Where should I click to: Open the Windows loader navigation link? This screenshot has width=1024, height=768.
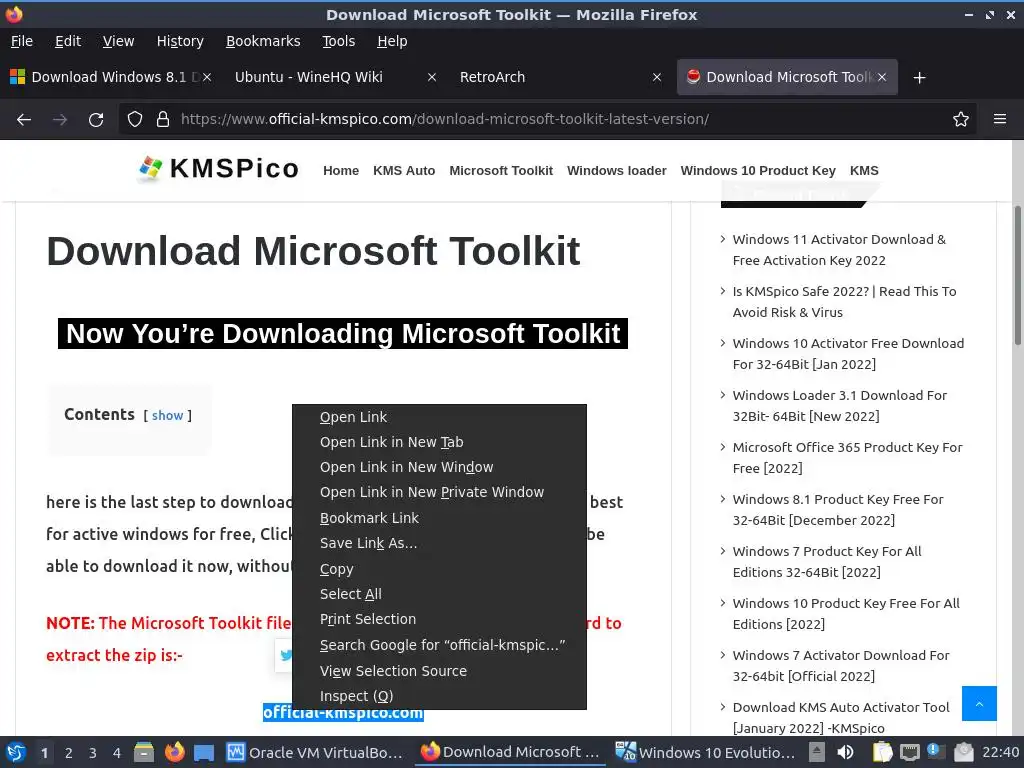pos(616,170)
